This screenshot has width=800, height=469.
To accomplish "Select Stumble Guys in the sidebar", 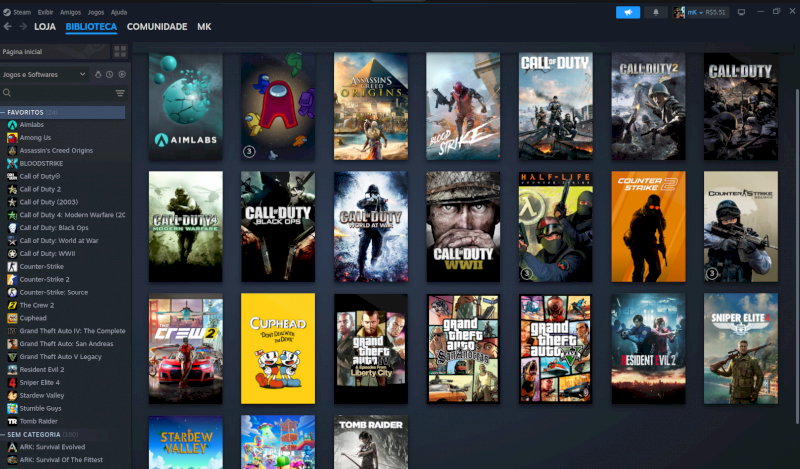I will pyautogui.click(x=40, y=408).
